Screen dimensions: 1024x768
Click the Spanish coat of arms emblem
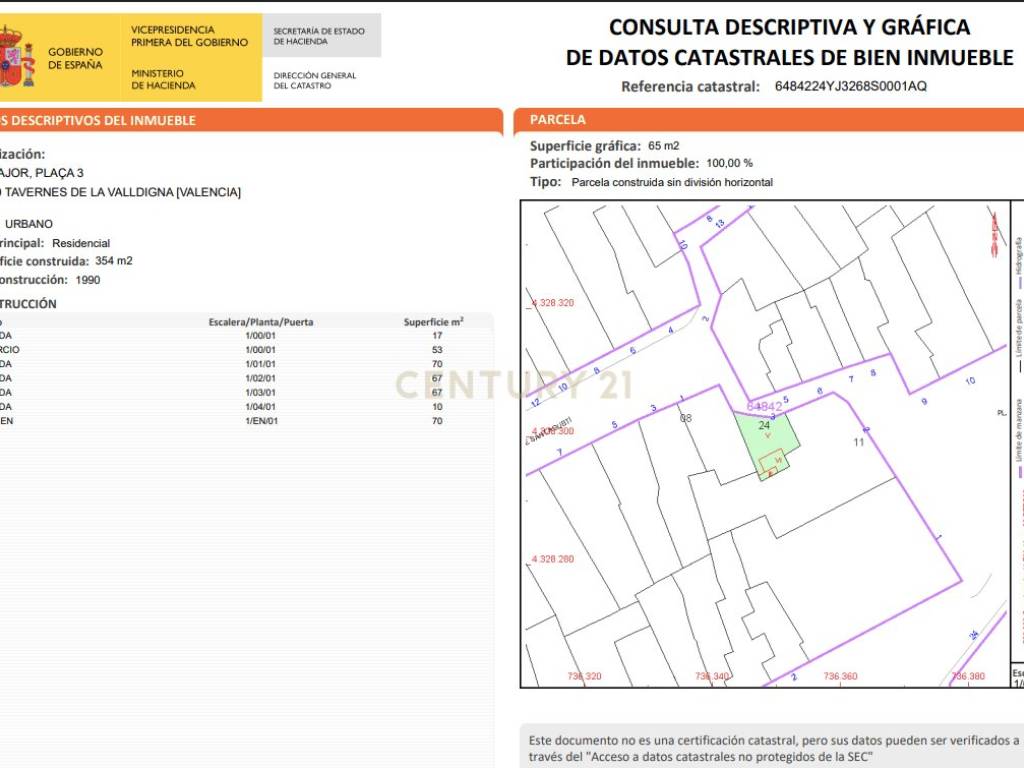coord(14,57)
